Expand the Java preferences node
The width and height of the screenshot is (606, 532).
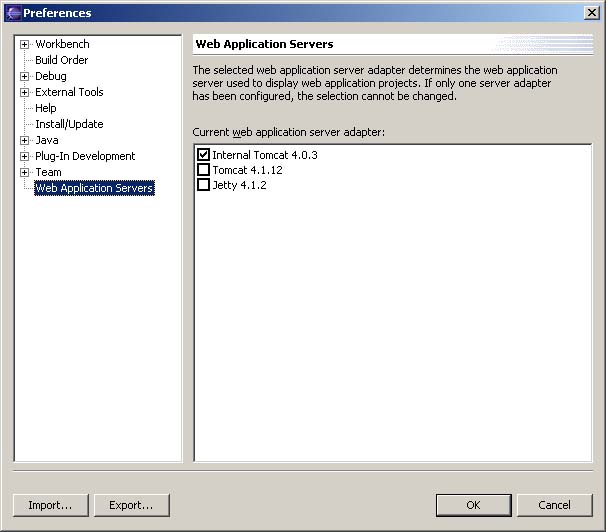(x=24, y=140)
